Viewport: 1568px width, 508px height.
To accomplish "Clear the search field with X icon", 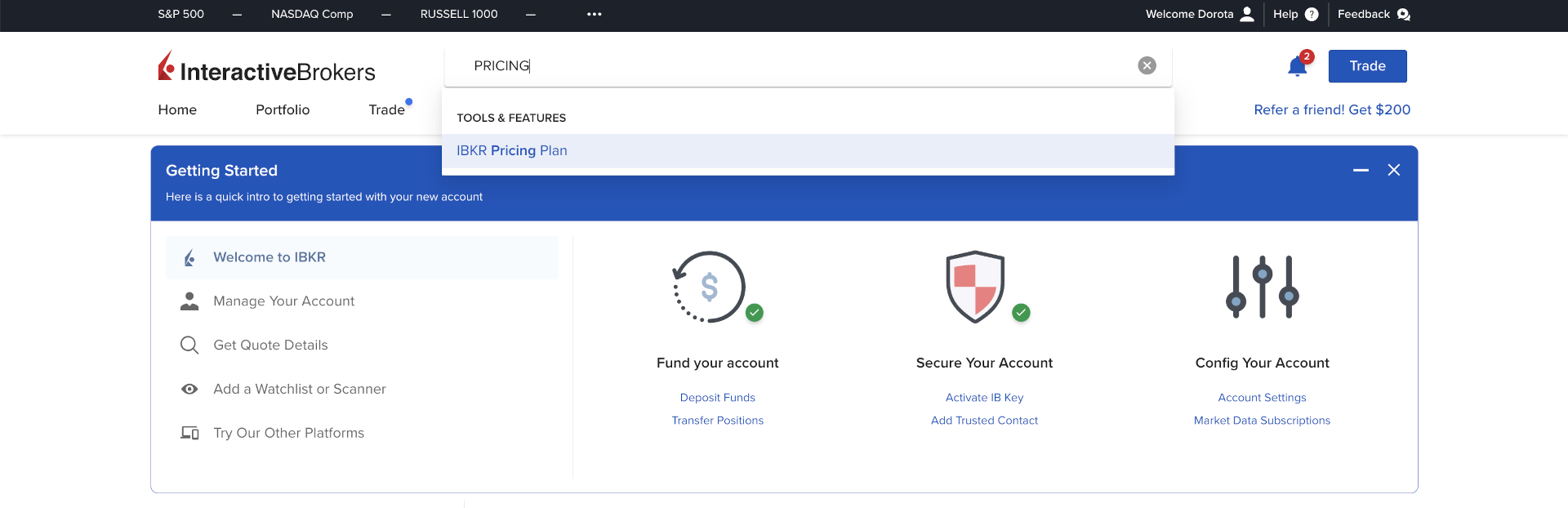I will pos(1147,66).
